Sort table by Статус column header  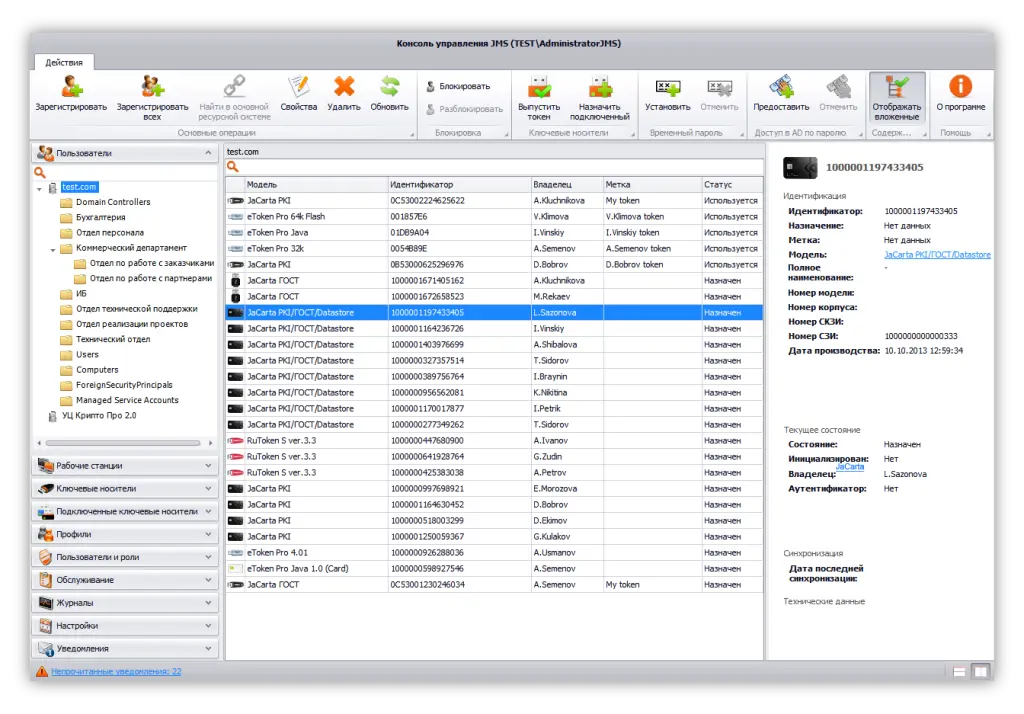click(731, 185)
